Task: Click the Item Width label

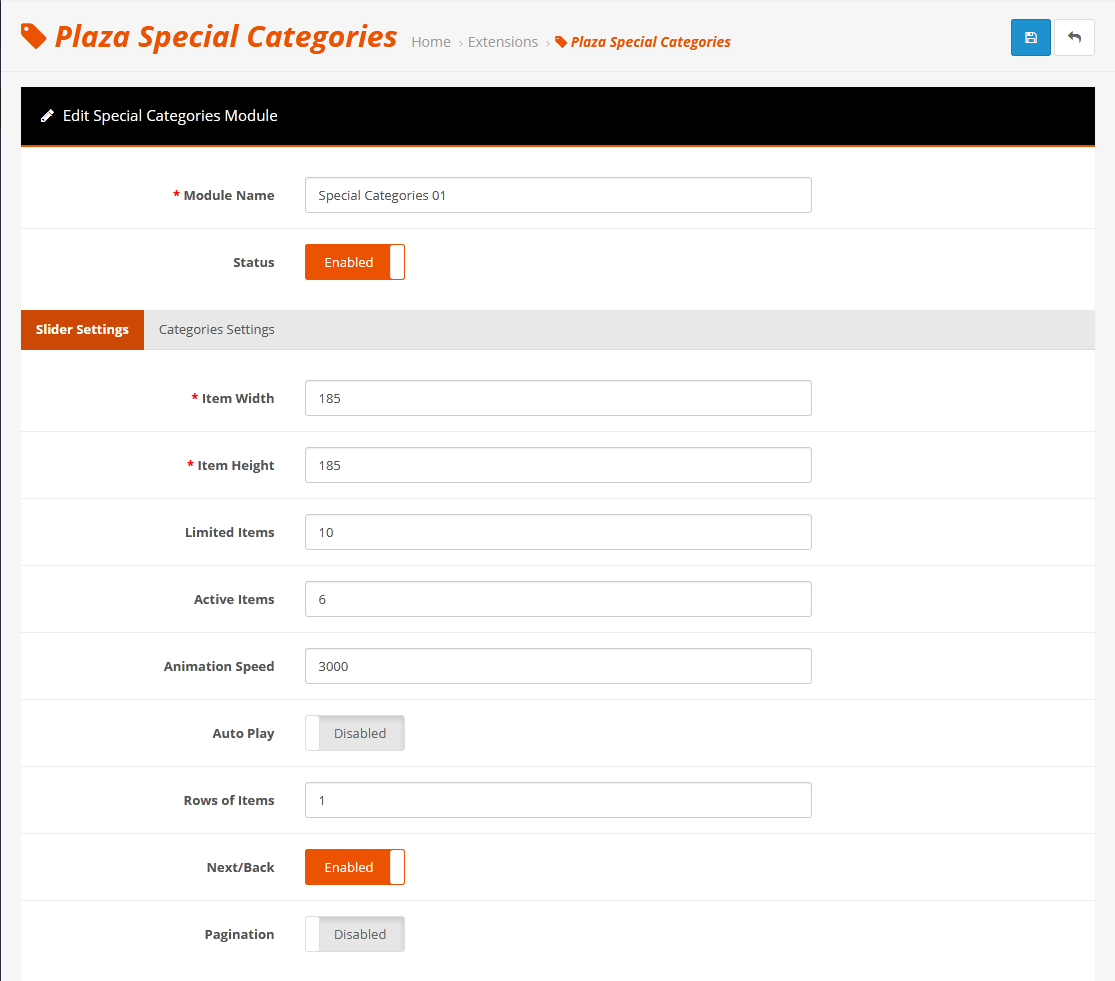Action: (x=238, y=398)
